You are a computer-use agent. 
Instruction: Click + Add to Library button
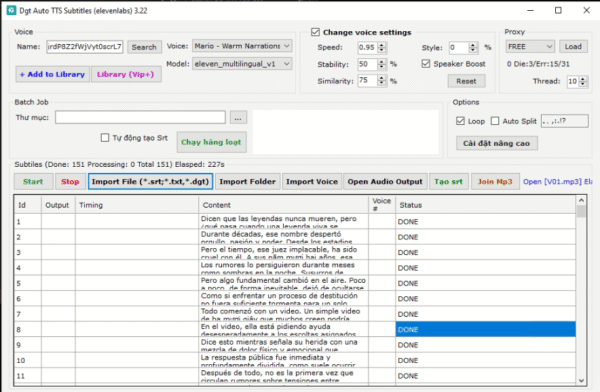tap(53, 74)
